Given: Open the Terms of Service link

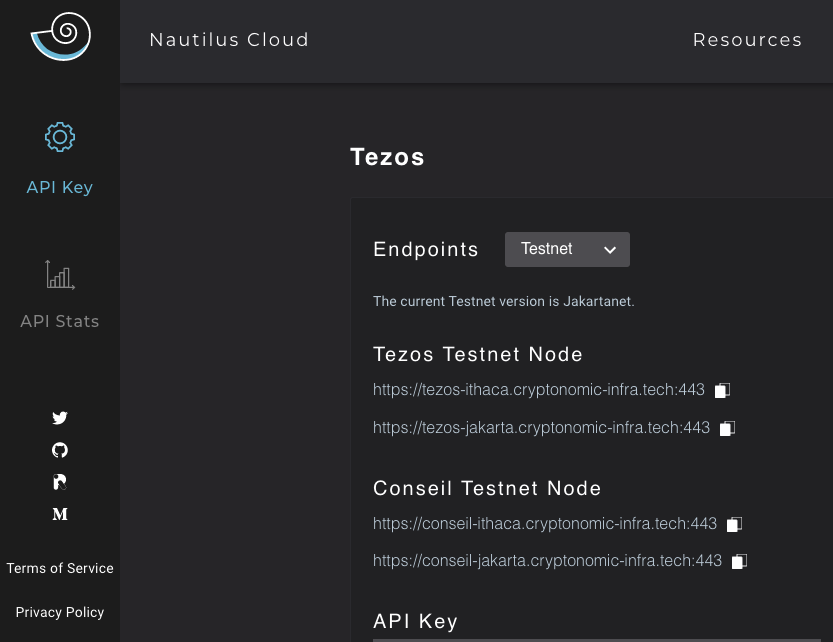Looking at the screenshot, I should pyautogui.click(x=60, y=568).
